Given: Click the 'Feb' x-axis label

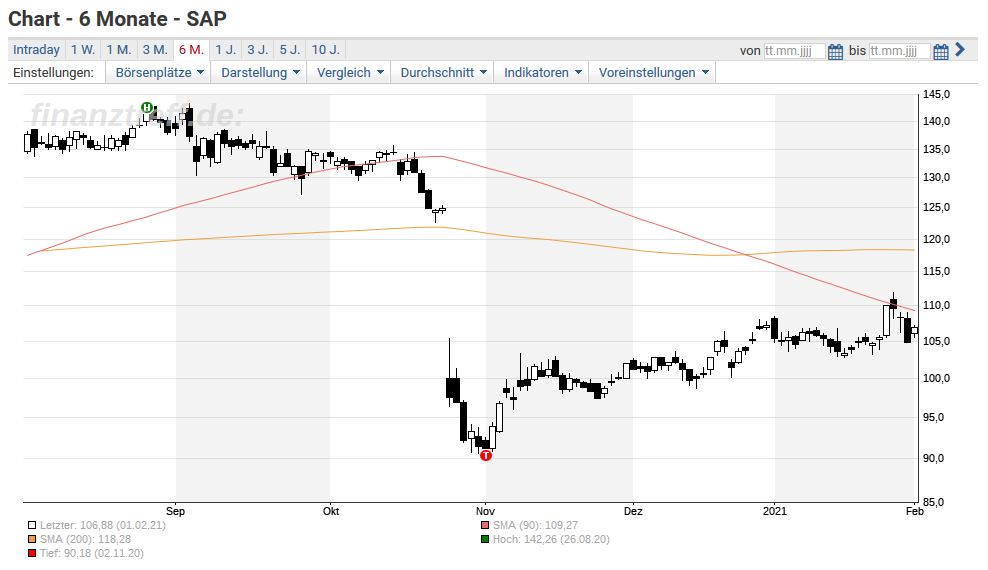Looking at the screenshot, I should click(x=915, y=511).
